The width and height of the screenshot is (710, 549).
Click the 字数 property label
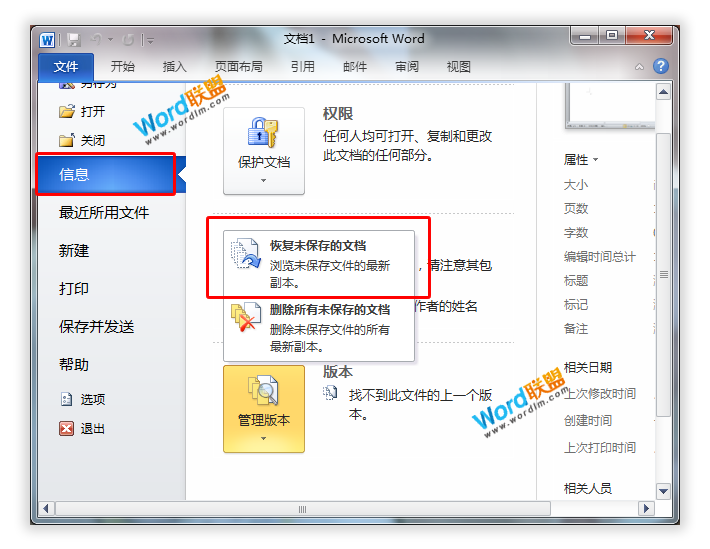576,233
